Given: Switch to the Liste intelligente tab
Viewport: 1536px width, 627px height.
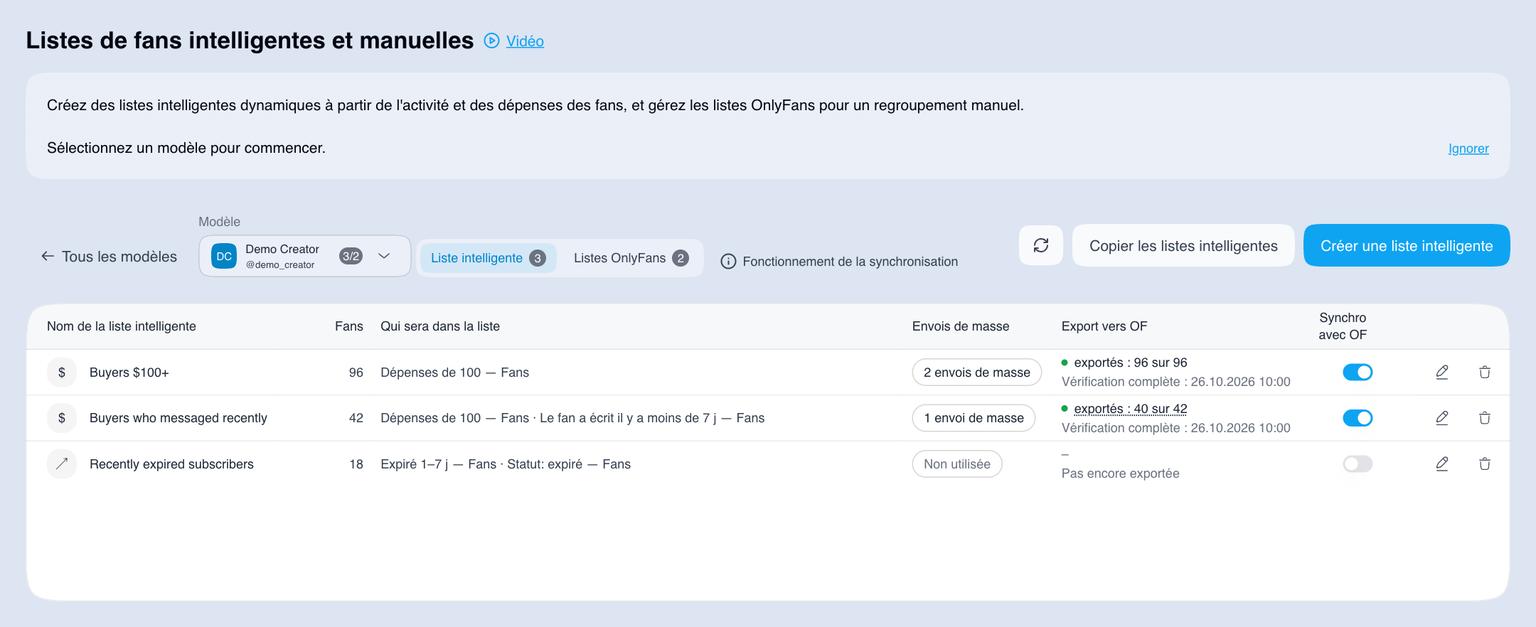Looking at the screenshot, I should 488,258.
